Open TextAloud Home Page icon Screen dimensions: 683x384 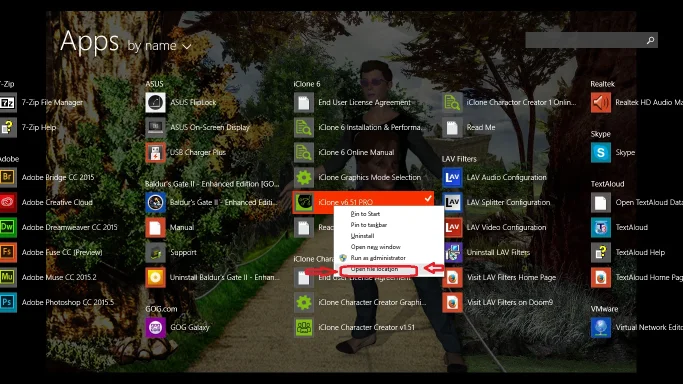pos(601,277)
